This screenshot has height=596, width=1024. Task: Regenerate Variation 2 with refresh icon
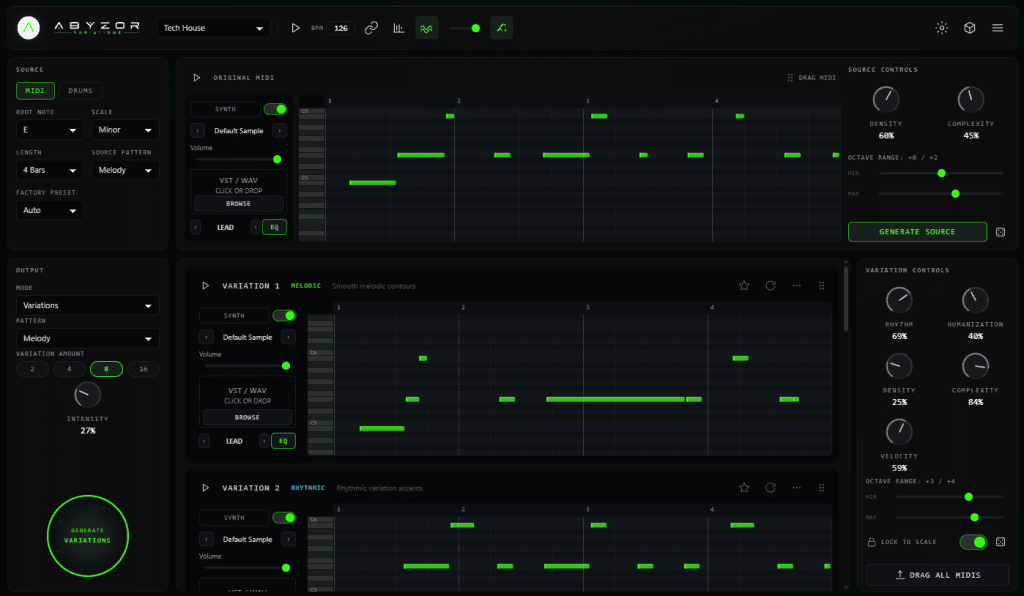tap(771, 488)
